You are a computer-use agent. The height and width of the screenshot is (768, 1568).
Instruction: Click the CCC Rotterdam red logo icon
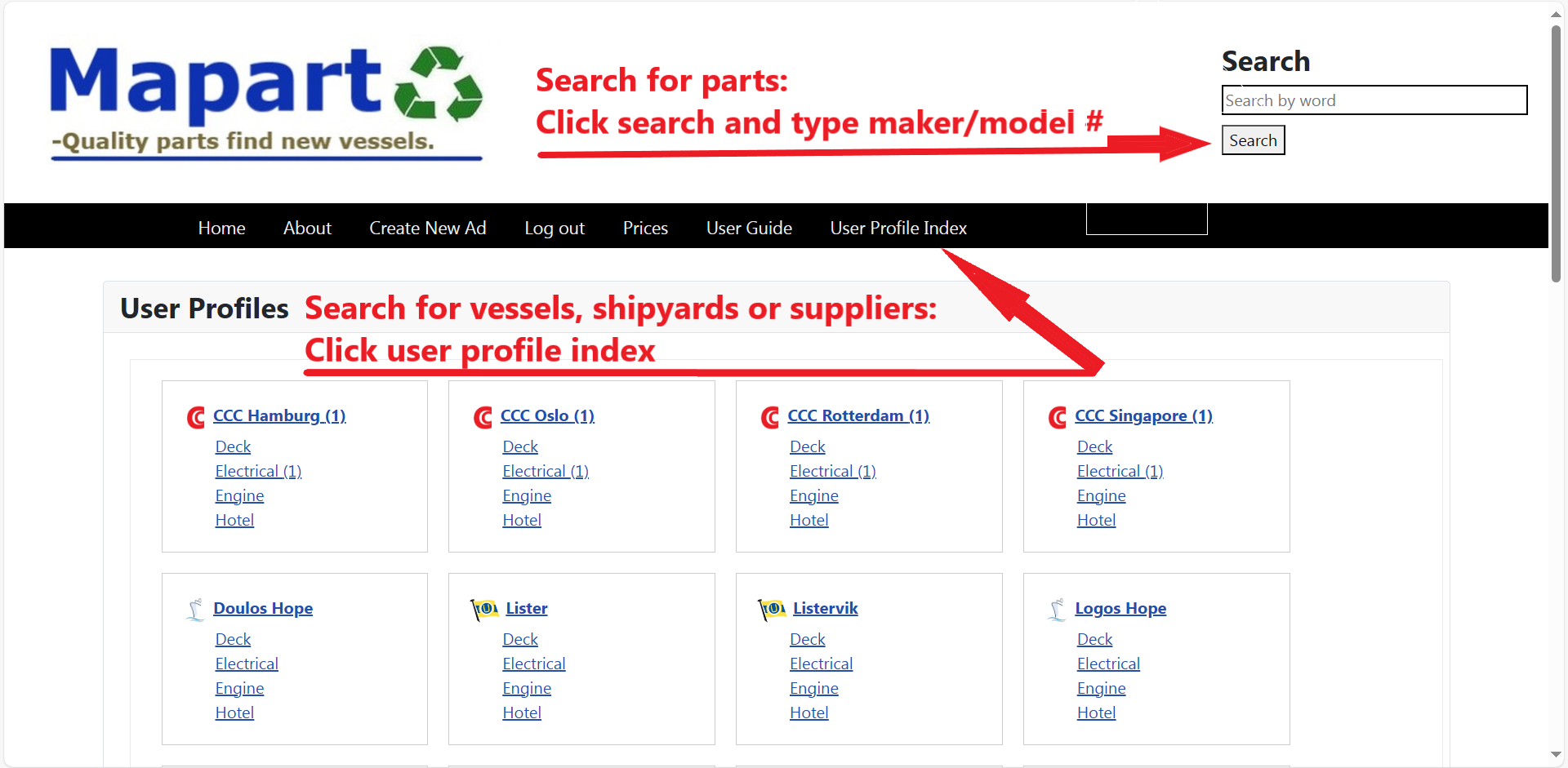[770, 418]
